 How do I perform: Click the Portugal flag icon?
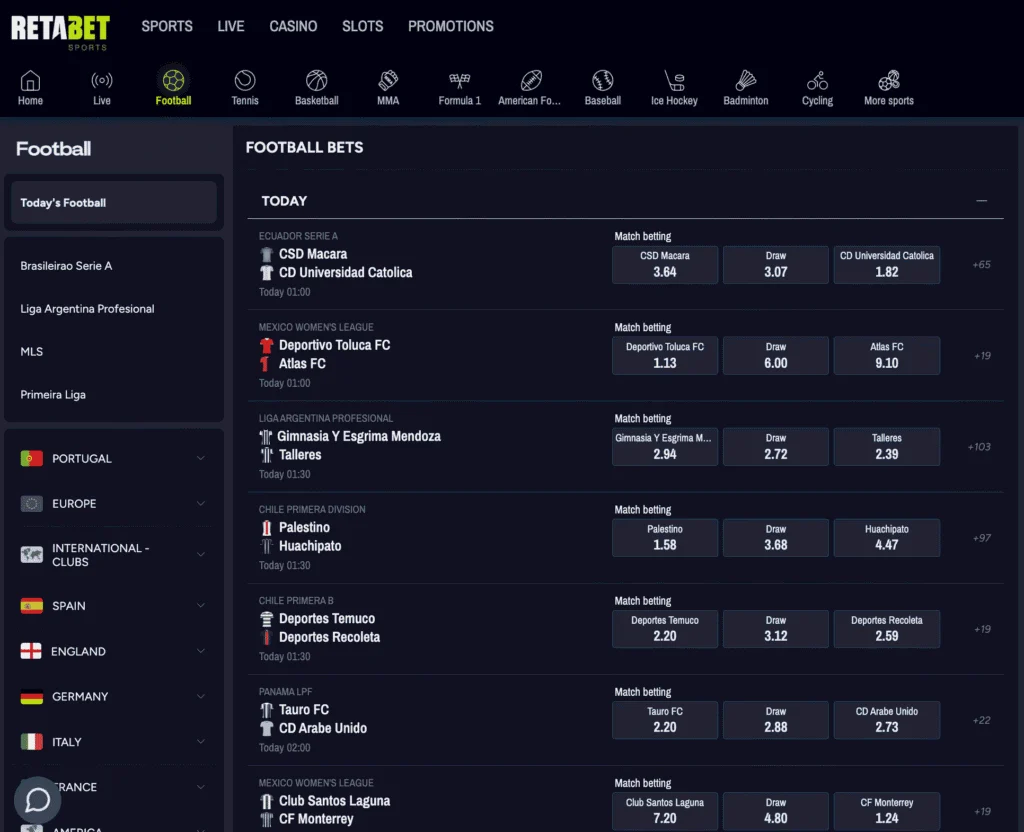tap(31, 458)
